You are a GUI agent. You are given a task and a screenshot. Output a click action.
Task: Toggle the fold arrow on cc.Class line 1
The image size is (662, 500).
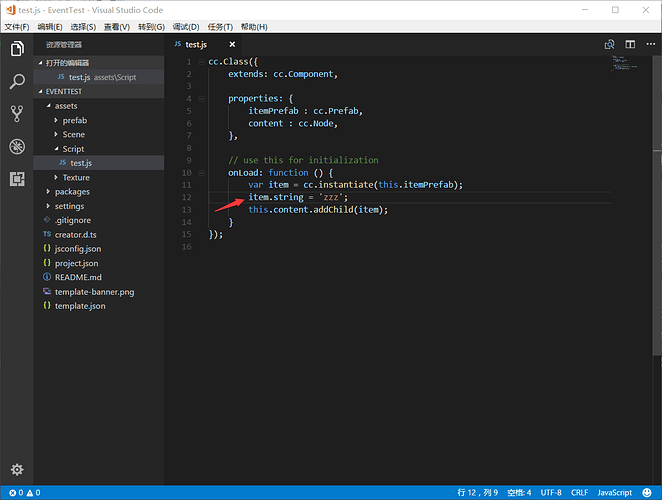point(201,62)
